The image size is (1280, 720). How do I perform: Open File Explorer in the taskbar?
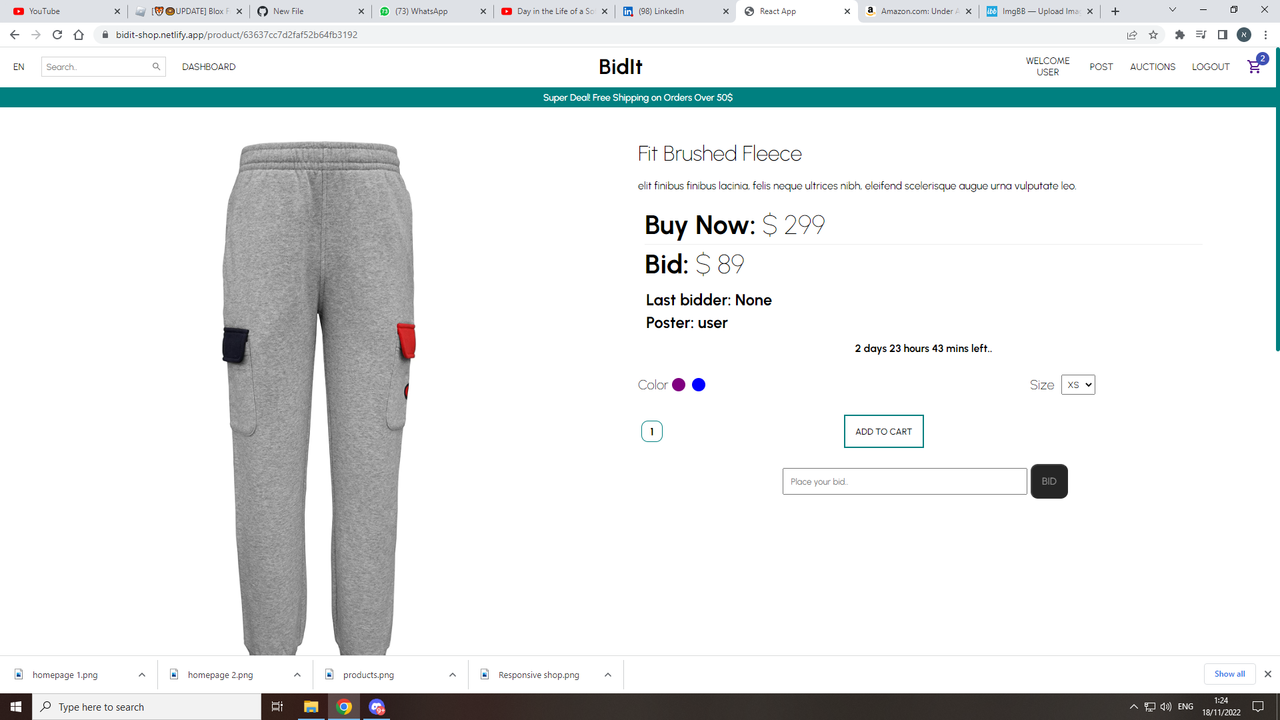pyautogui.click(x=310, y=707)
